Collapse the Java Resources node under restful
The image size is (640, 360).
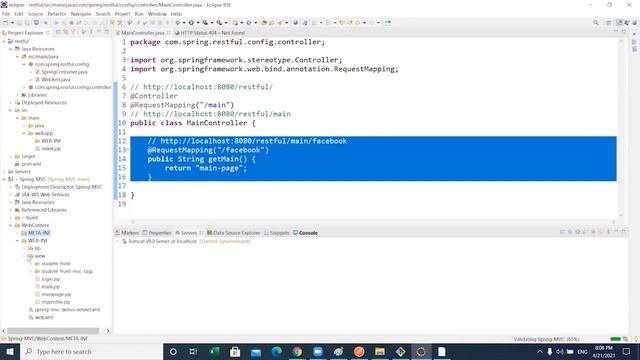[11, 49]
